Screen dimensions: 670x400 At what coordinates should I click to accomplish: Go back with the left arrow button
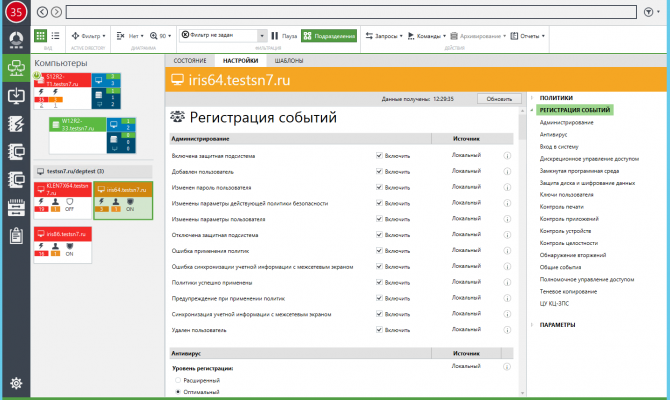tap(42, 12)
